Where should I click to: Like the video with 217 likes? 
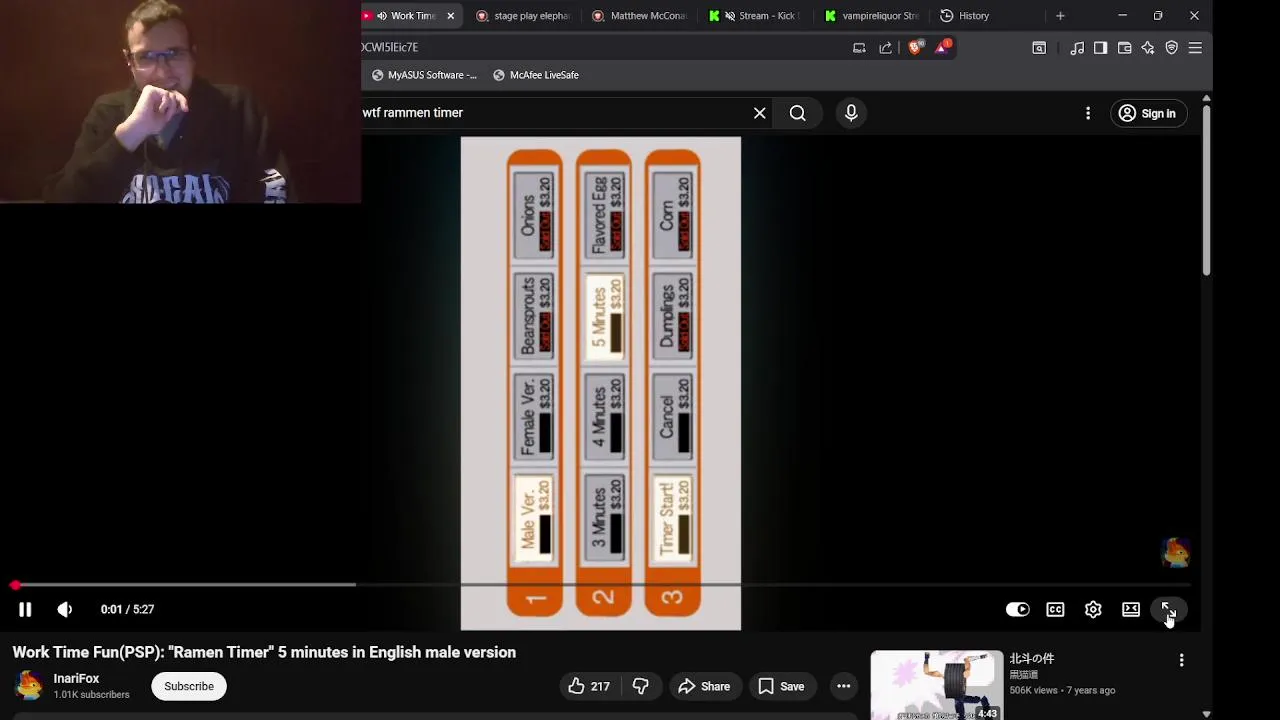(589, 686)
